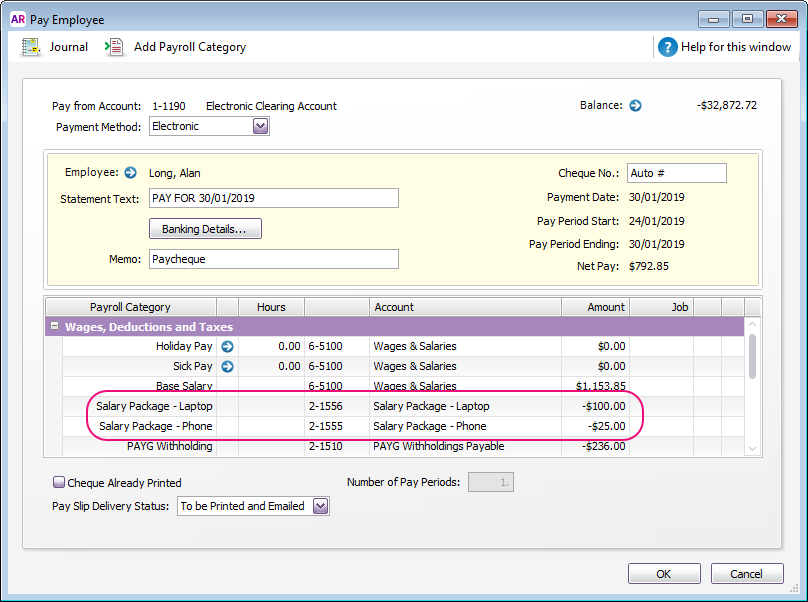The width and height of the screenshot is (808, 602).
Task: Click the Cheque No. input field
Action: [x=677, y=173]
